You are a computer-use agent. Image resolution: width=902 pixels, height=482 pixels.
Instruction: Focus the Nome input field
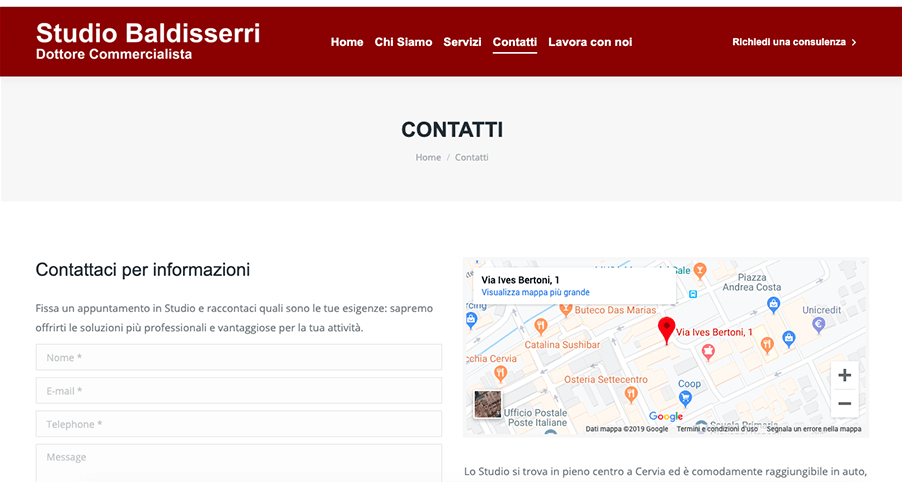pos(239,357)
